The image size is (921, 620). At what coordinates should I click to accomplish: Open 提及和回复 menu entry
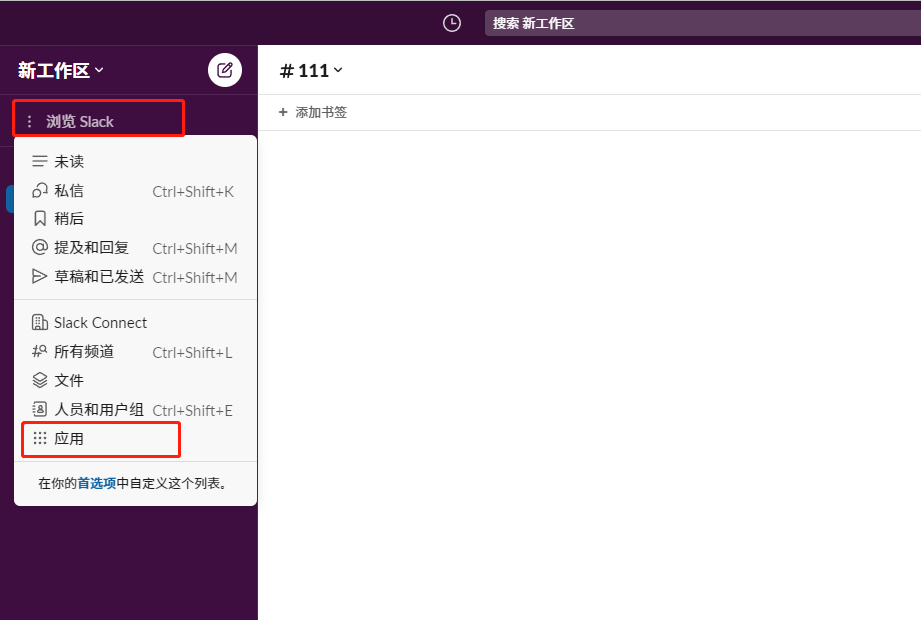pyautogui.click(x=136, y=247)
